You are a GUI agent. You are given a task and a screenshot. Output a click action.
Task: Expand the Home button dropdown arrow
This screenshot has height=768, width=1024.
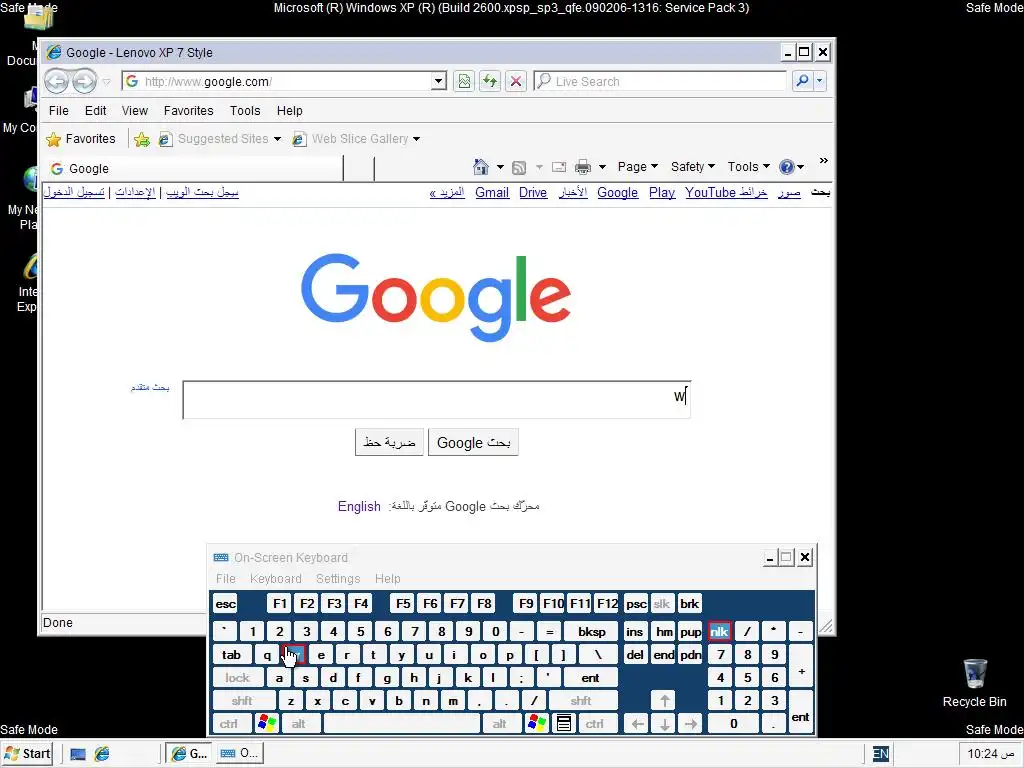tap(500, 167)
